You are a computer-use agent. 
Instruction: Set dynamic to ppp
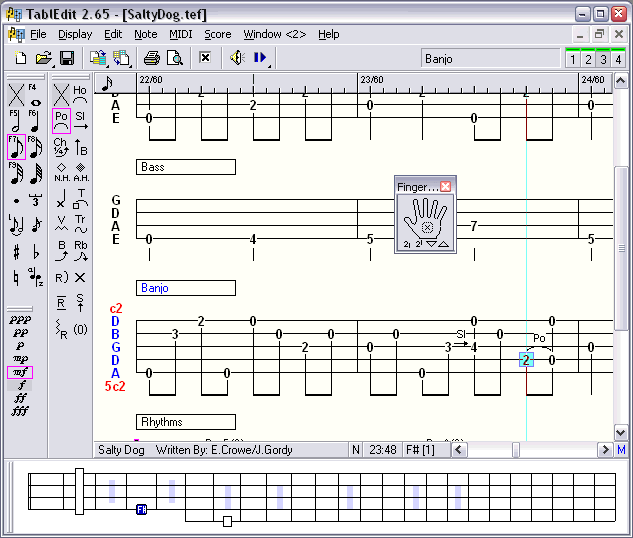[20, 320]
